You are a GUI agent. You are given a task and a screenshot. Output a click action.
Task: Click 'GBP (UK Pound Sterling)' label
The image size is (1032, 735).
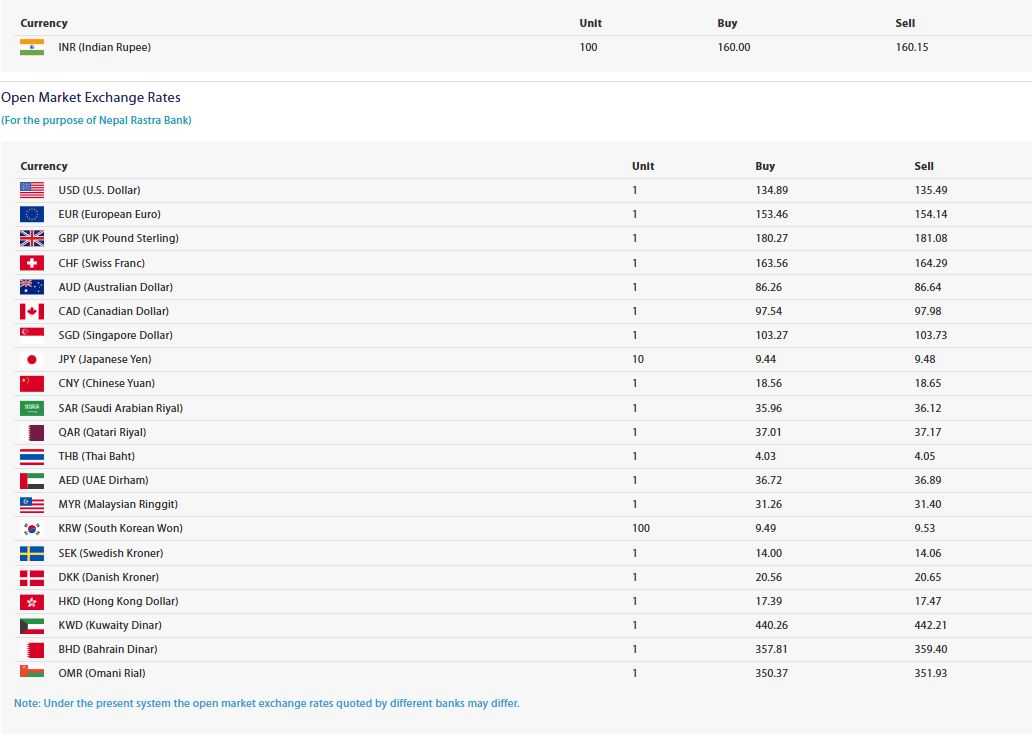pos(118,238)
